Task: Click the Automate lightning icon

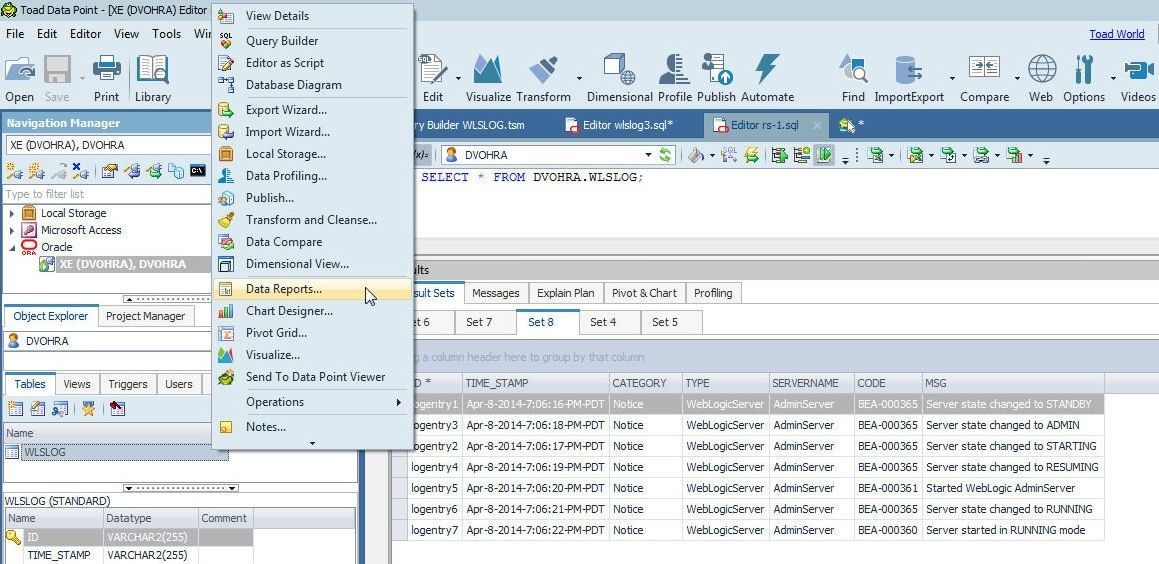Action: point(767,70)
